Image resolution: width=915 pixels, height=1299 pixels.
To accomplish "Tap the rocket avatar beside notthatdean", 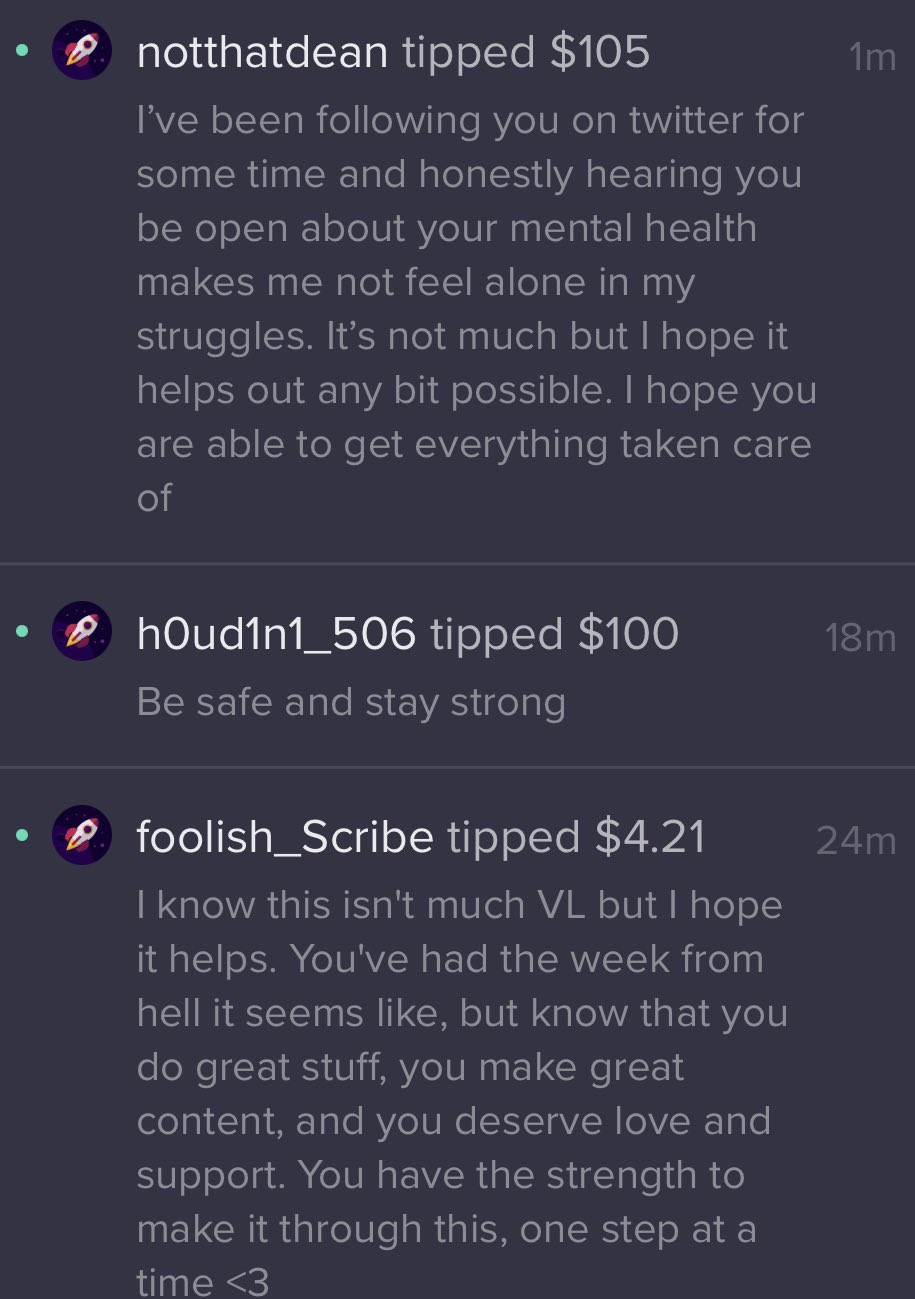I will (81, 50).
